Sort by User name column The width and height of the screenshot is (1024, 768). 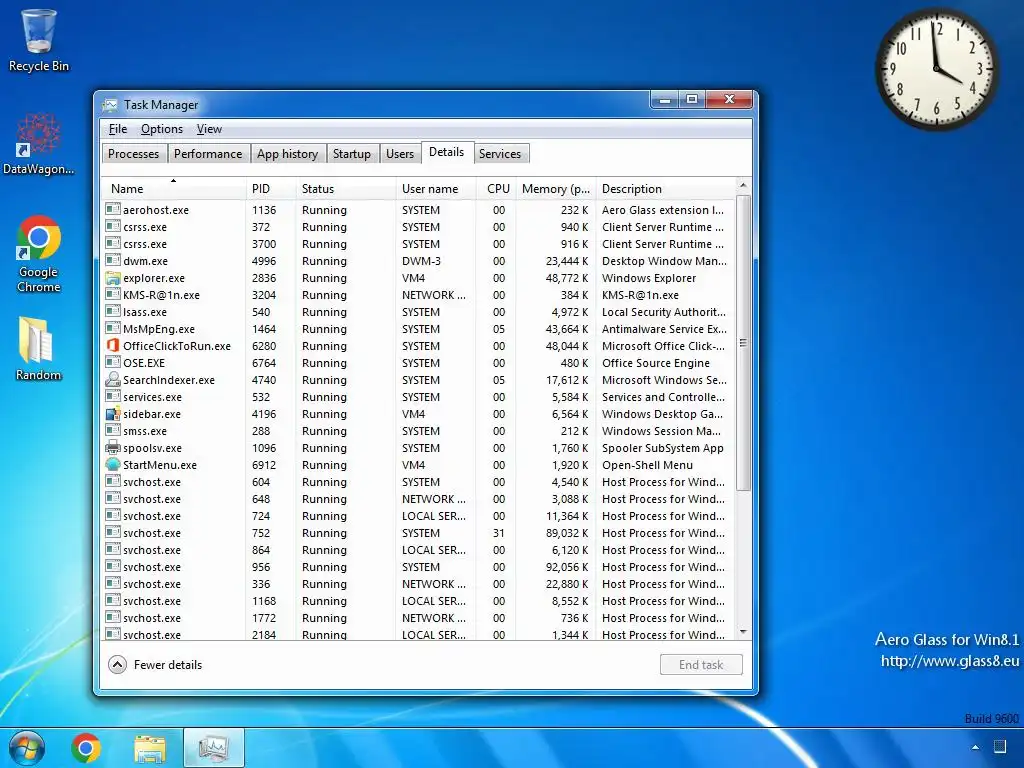436,189
